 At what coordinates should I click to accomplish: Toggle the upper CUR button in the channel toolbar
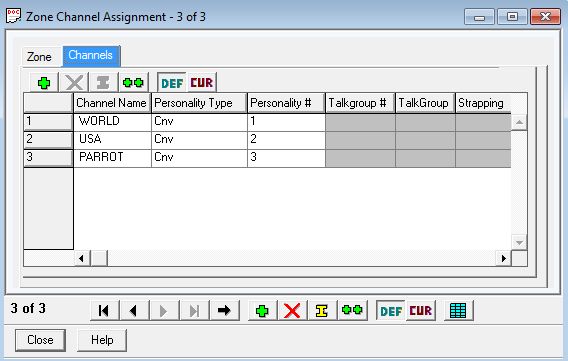[x=202, y=83]
